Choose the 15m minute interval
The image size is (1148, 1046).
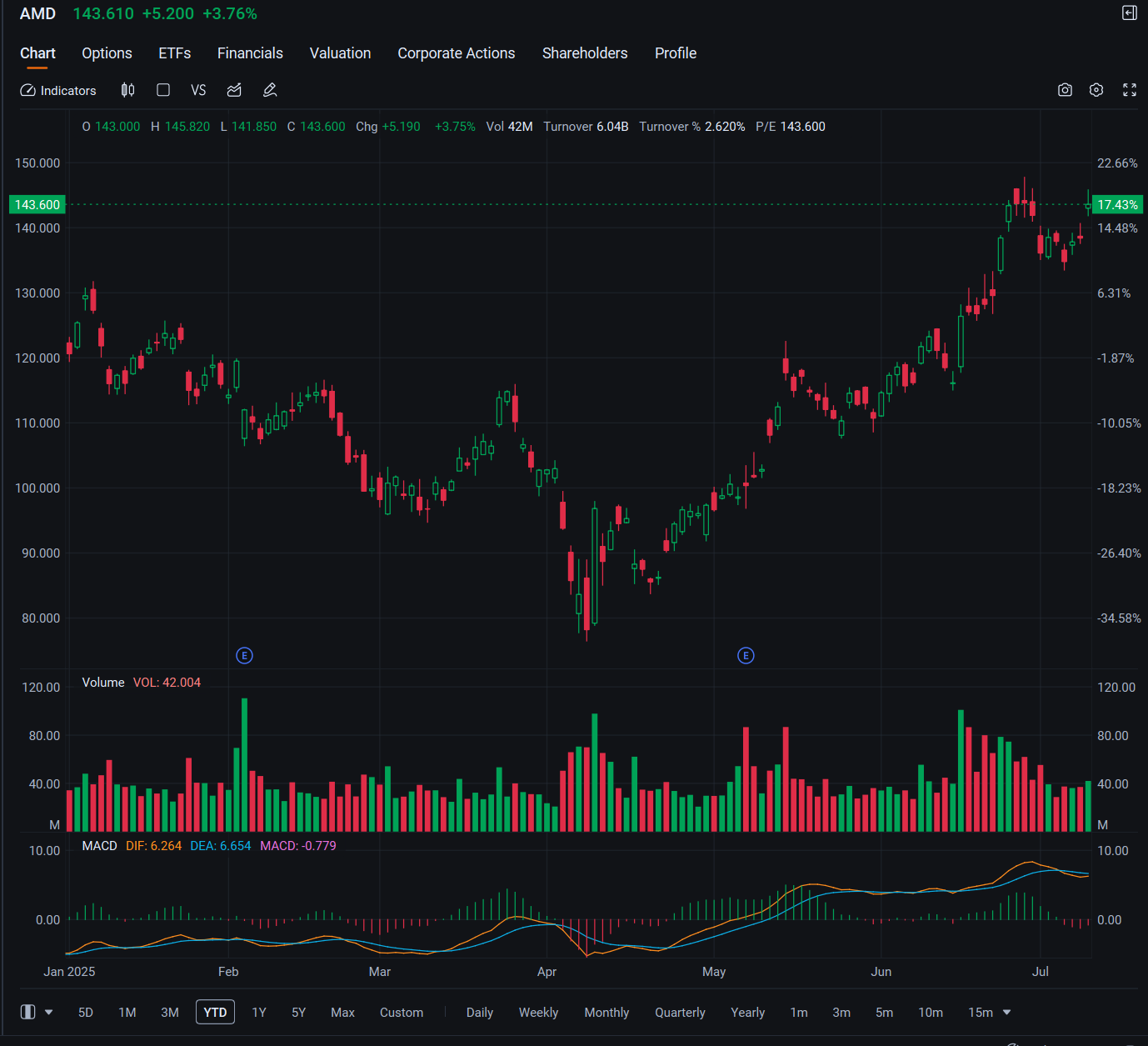tap(981, 1012)
